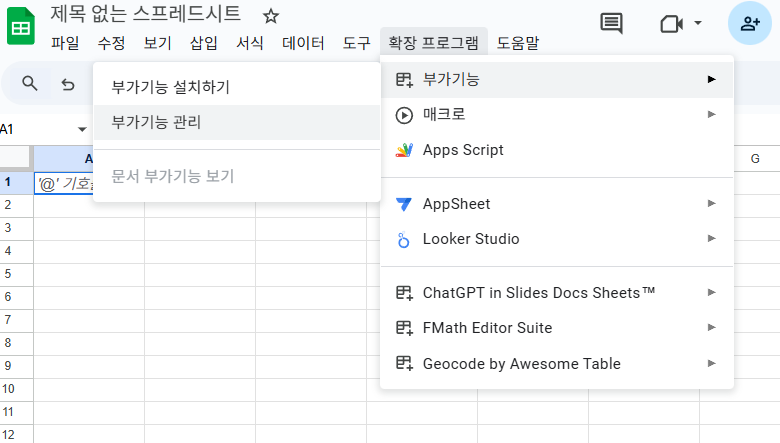
Task: Select row 10 header
Action: pos(16,389)
